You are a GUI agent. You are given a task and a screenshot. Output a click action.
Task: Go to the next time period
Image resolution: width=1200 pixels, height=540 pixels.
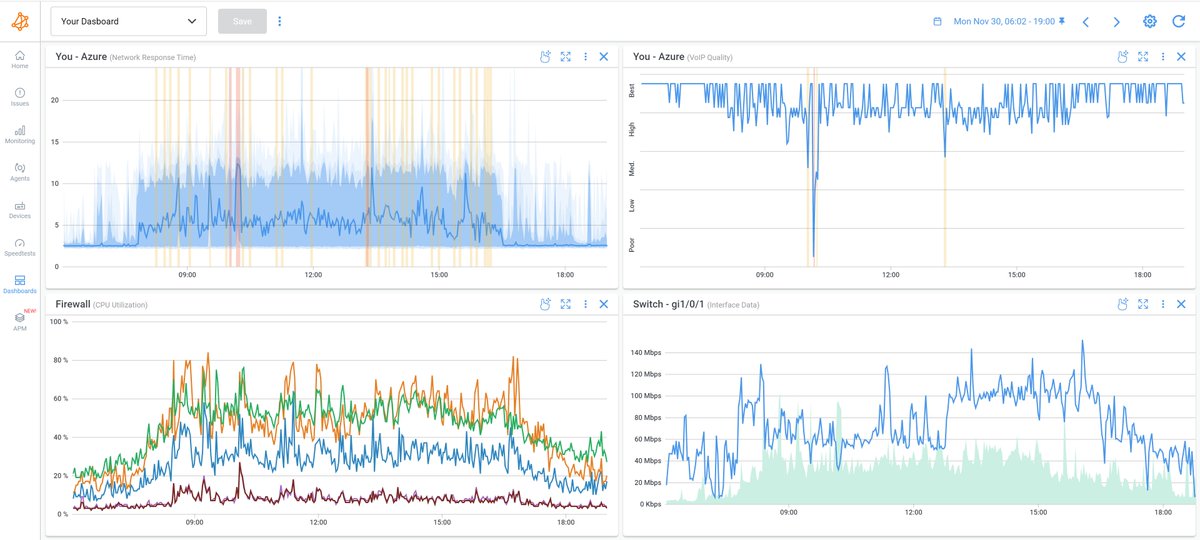(x=1117, y=21)
